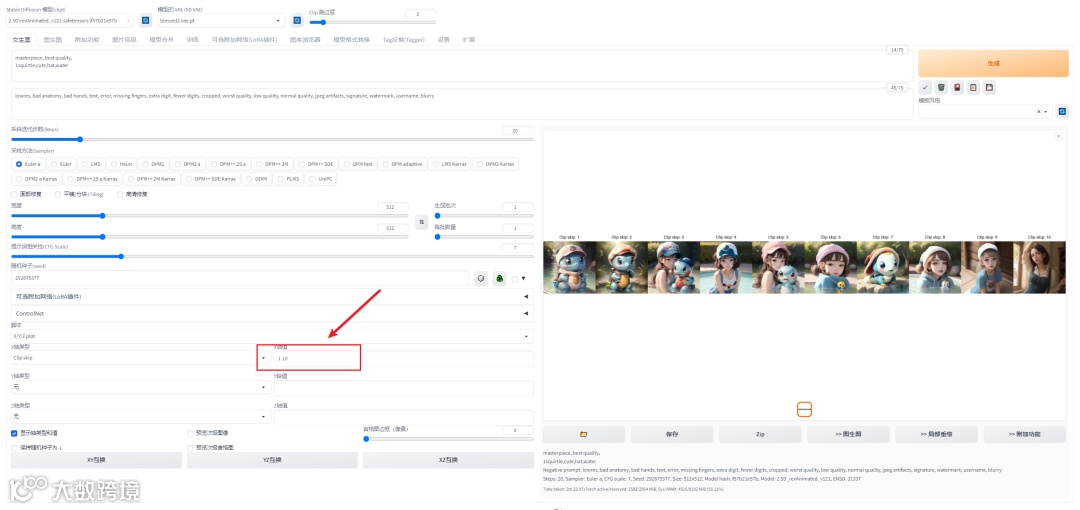Click the clipboard style apply icon

point(973,88)
